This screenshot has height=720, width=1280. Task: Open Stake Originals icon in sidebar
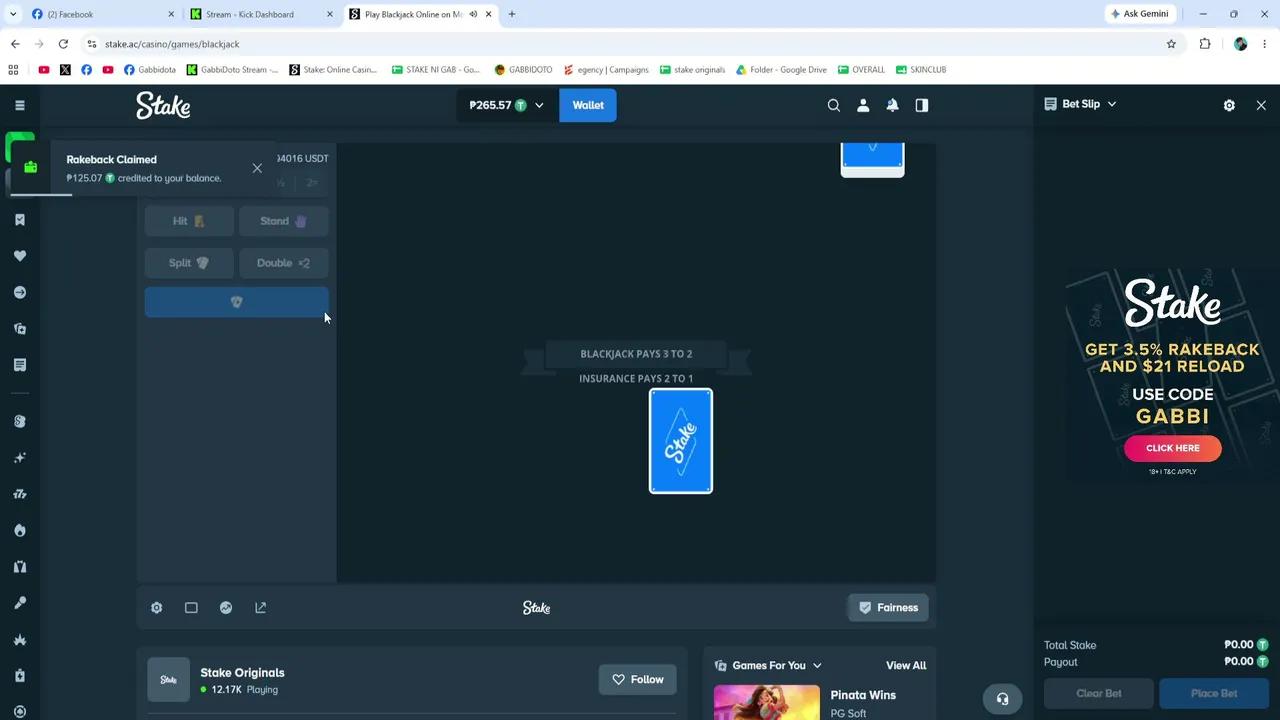(x=19, y=421)
